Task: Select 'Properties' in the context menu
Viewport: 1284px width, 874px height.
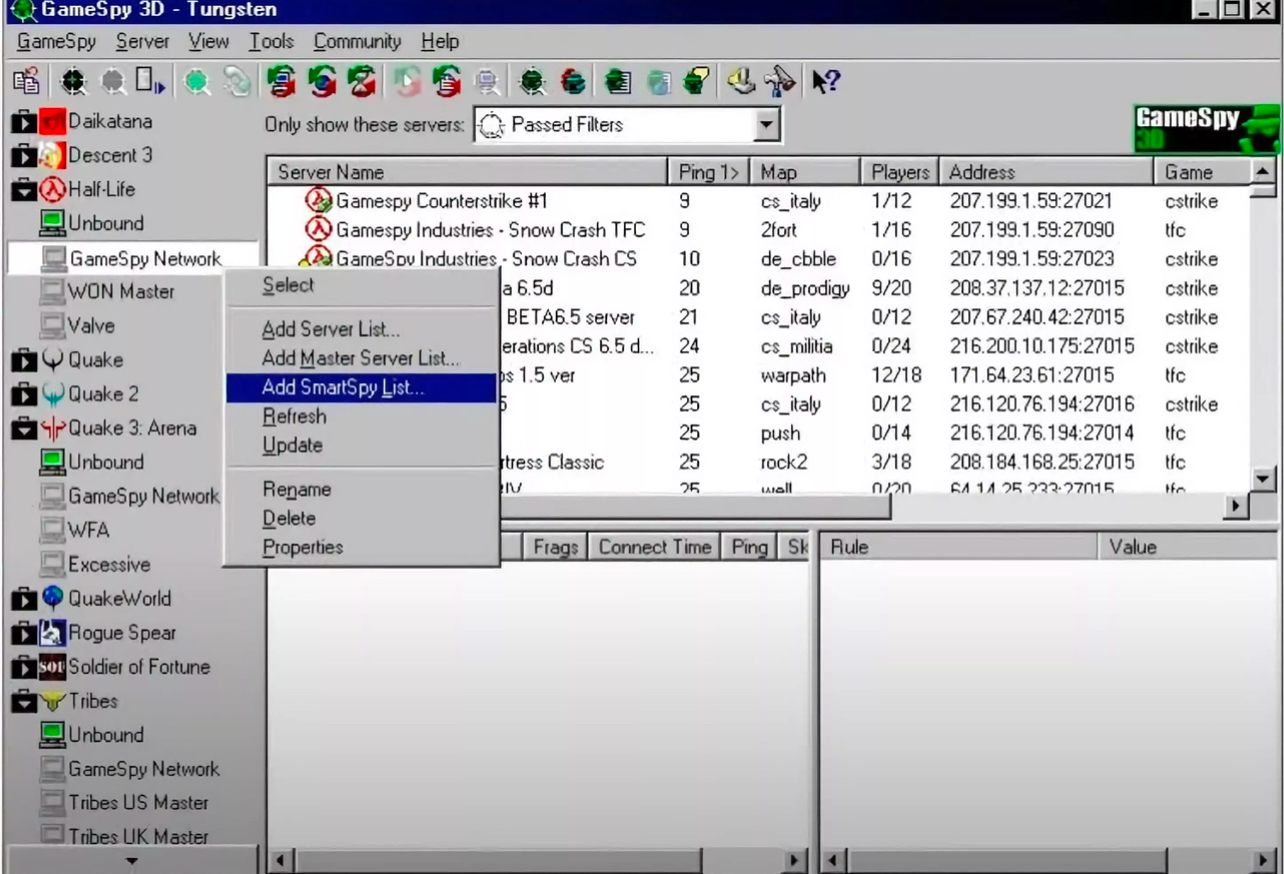Action: [361, 547]
